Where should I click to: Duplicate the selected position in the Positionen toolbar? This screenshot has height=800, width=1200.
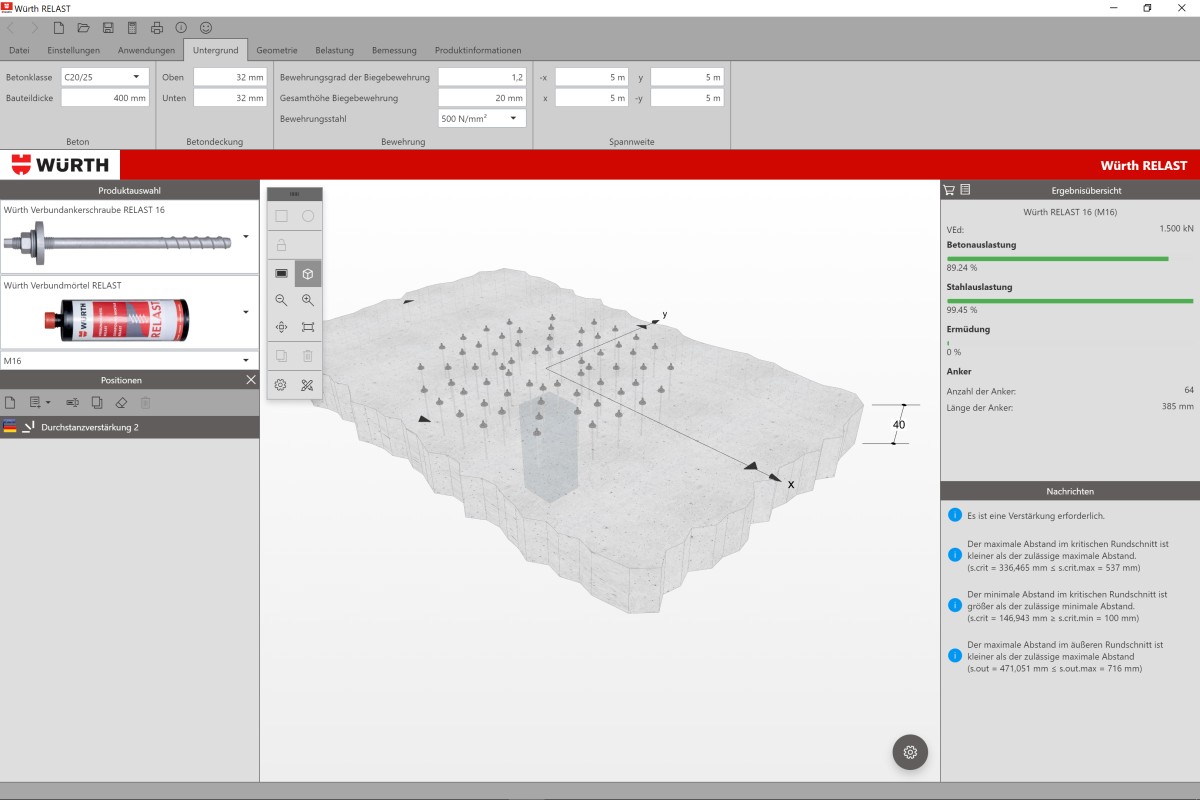coord(97,402)
